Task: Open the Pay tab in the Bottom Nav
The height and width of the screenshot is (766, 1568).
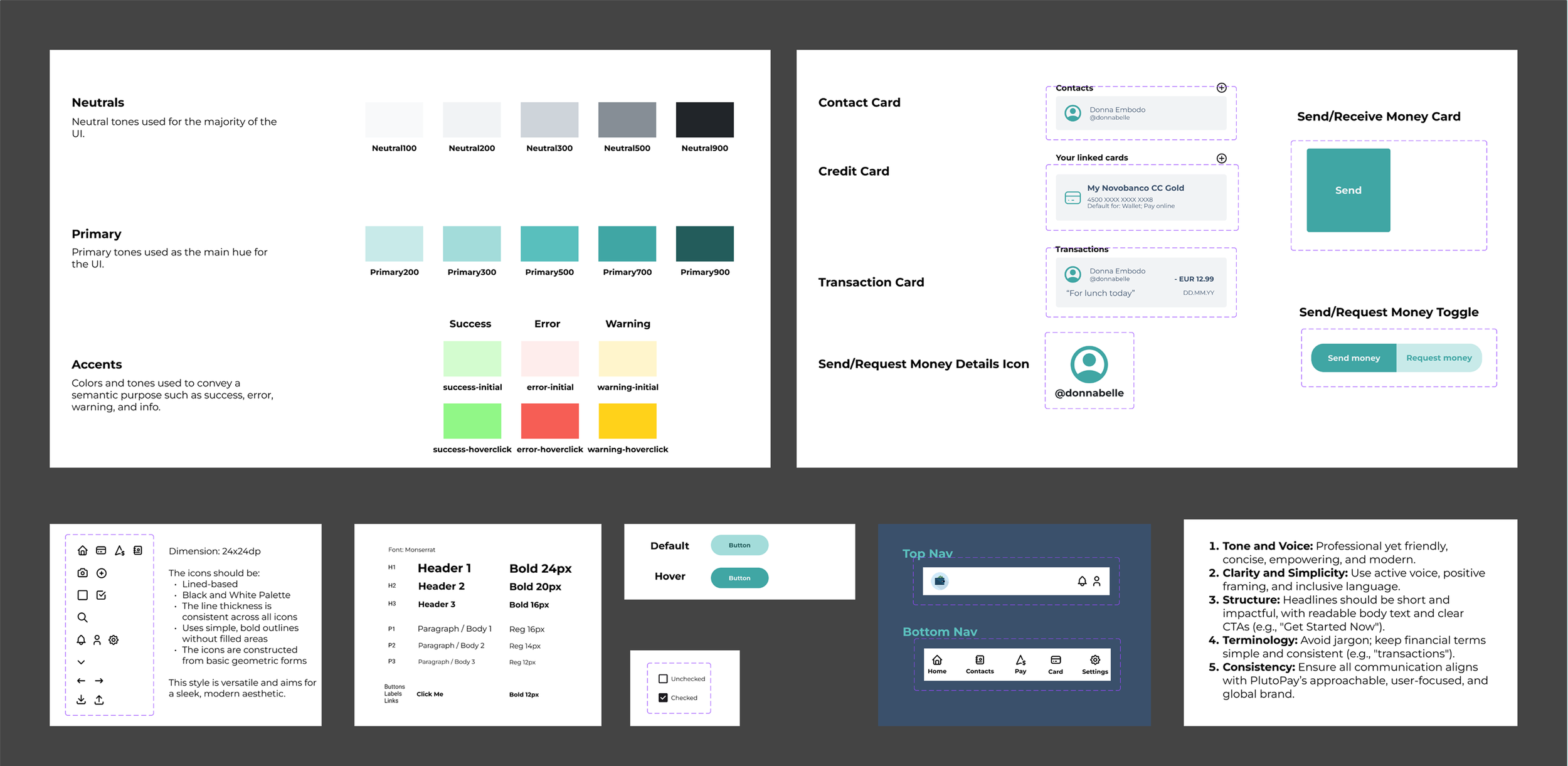Action: click(1020, 664)
